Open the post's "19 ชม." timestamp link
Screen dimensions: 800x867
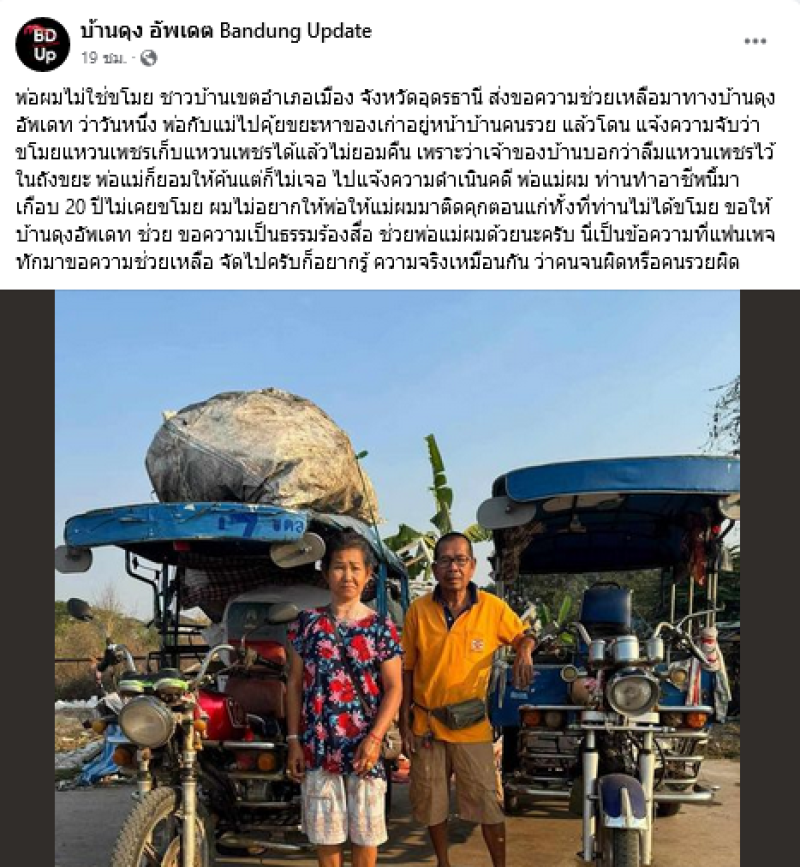click(103, 58)
